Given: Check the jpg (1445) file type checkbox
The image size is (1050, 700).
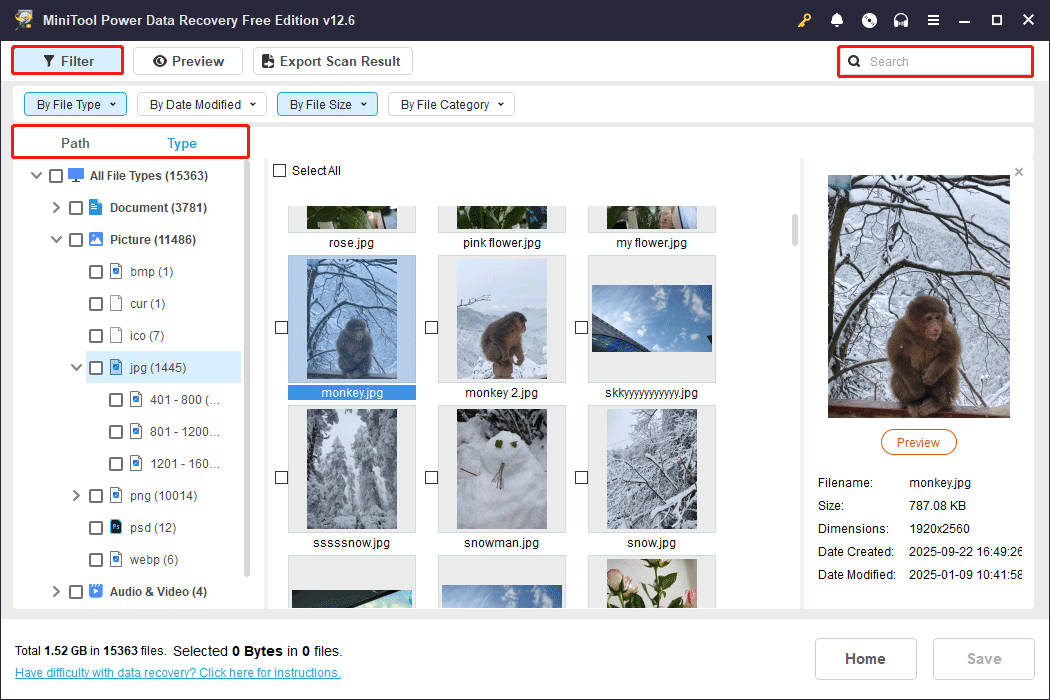Looking at the screenshot, I should [95, 367].
